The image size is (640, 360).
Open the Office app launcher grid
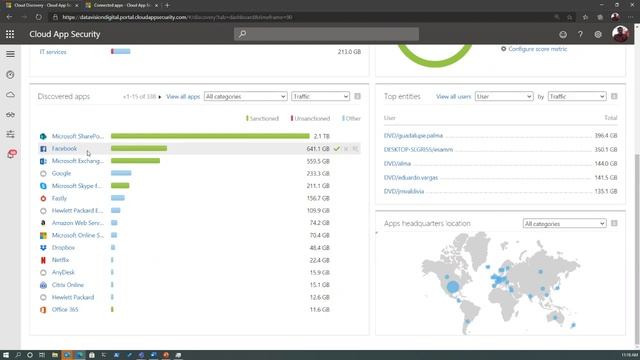point(10,34)
